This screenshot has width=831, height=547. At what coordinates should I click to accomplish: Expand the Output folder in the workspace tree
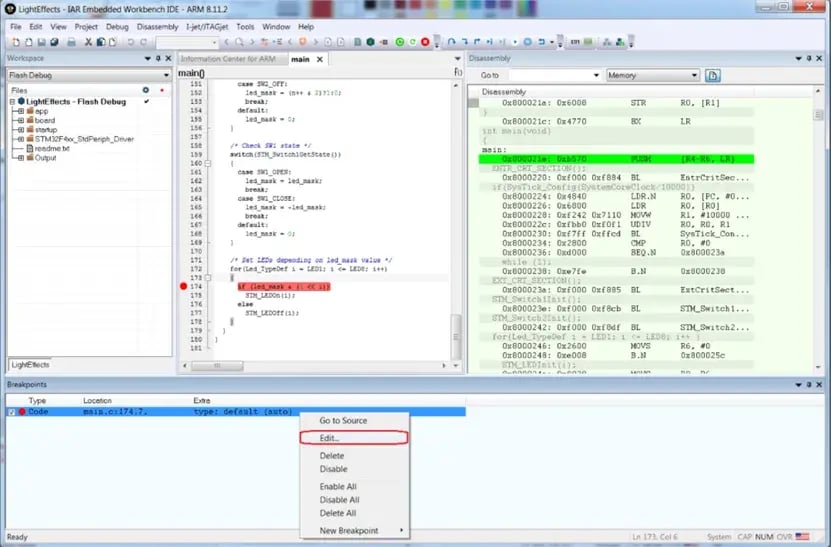click(x=21, y=158)
